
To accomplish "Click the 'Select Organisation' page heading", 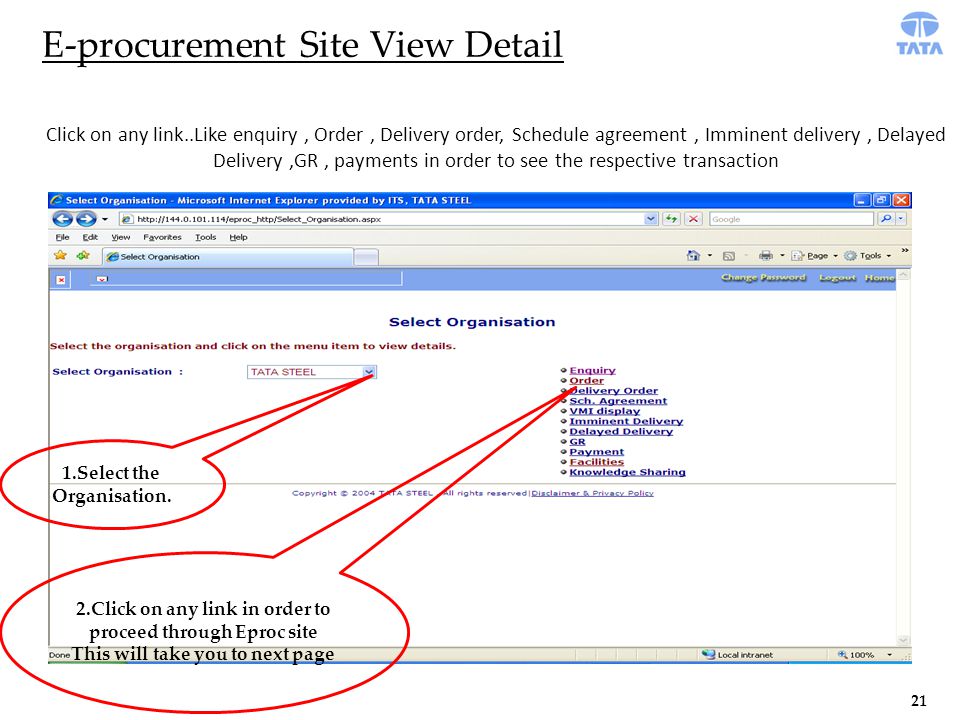I will (472, 322).
